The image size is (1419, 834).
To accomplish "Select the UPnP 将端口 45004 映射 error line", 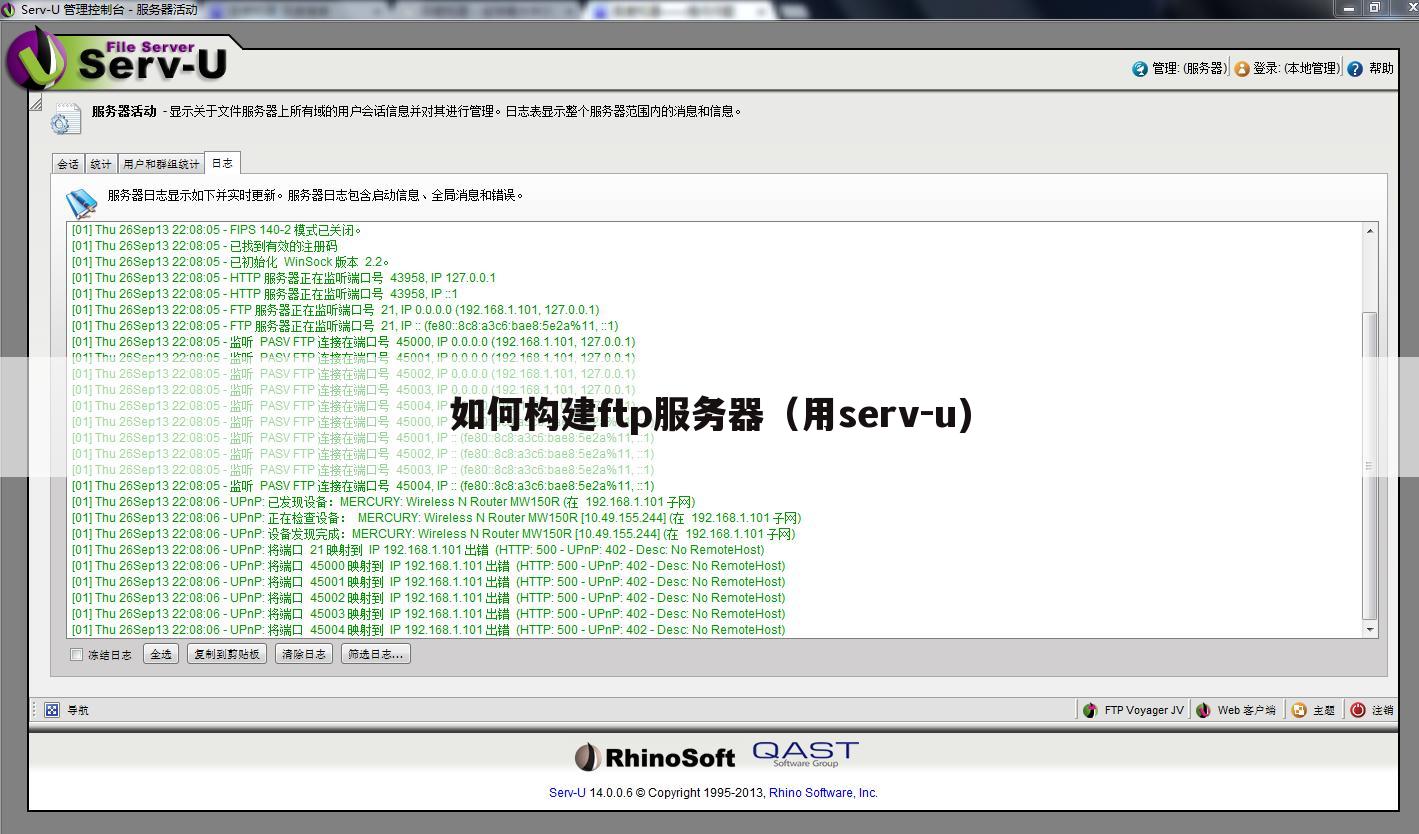I will [x=428, y=630].
